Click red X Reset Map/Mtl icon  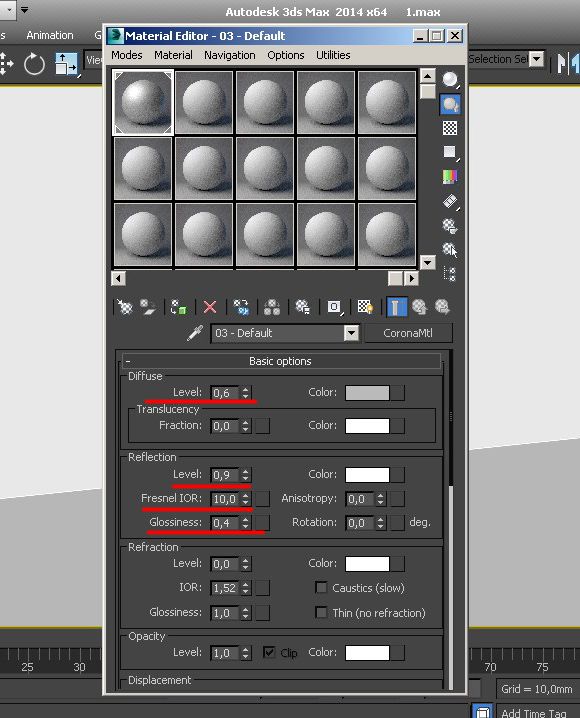(210, 306)
